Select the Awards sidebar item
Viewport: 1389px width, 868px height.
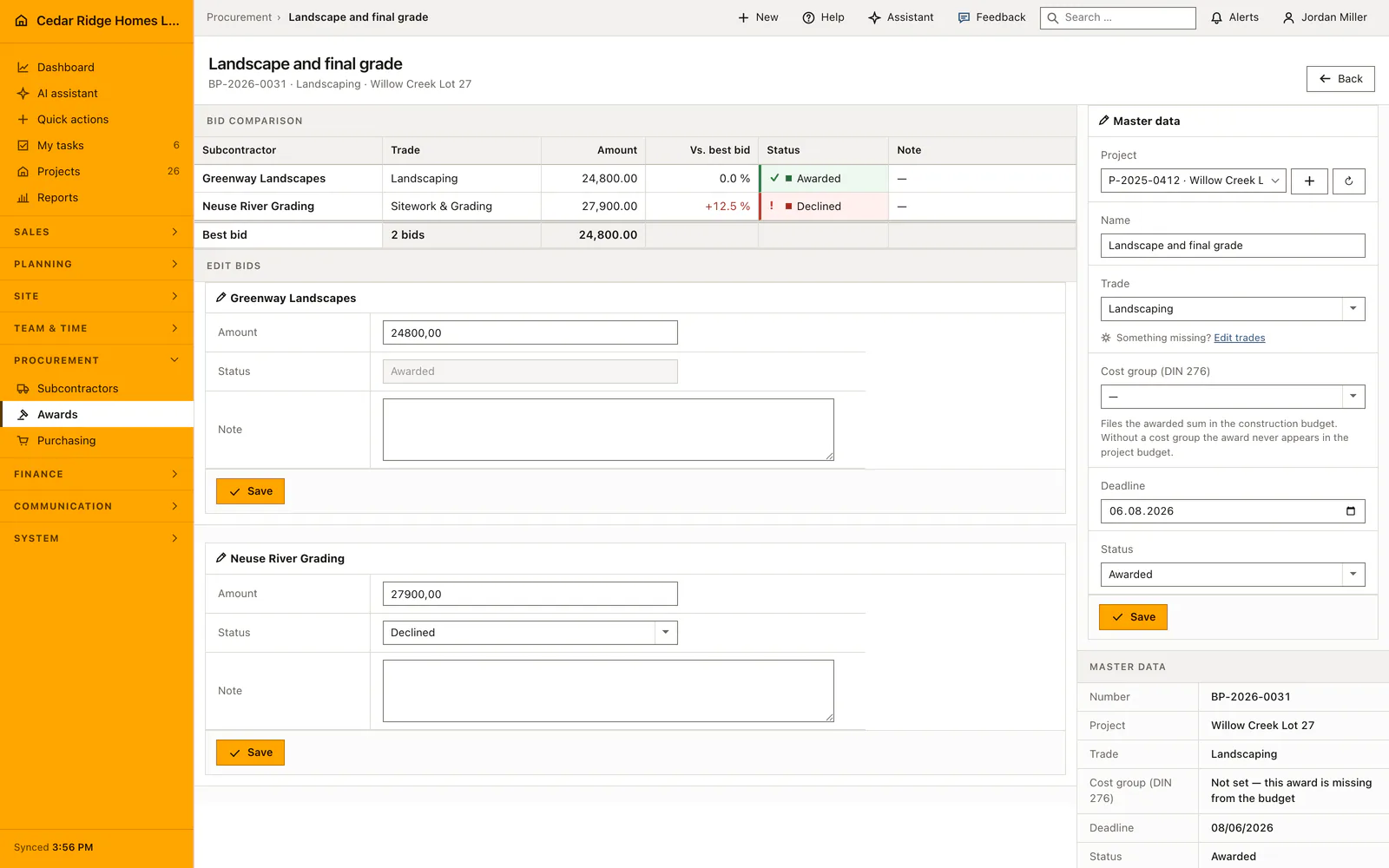(x=96, y=414)
